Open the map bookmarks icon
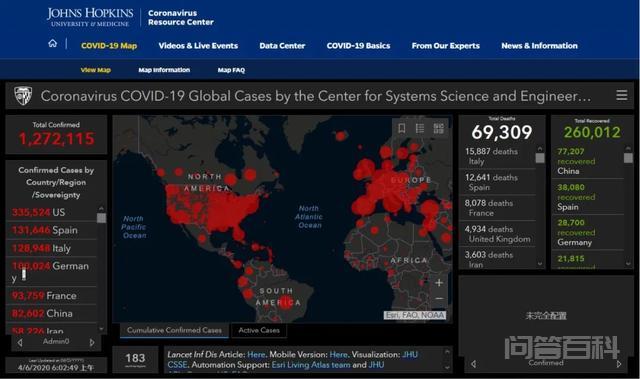 click(x=402, y=129)
